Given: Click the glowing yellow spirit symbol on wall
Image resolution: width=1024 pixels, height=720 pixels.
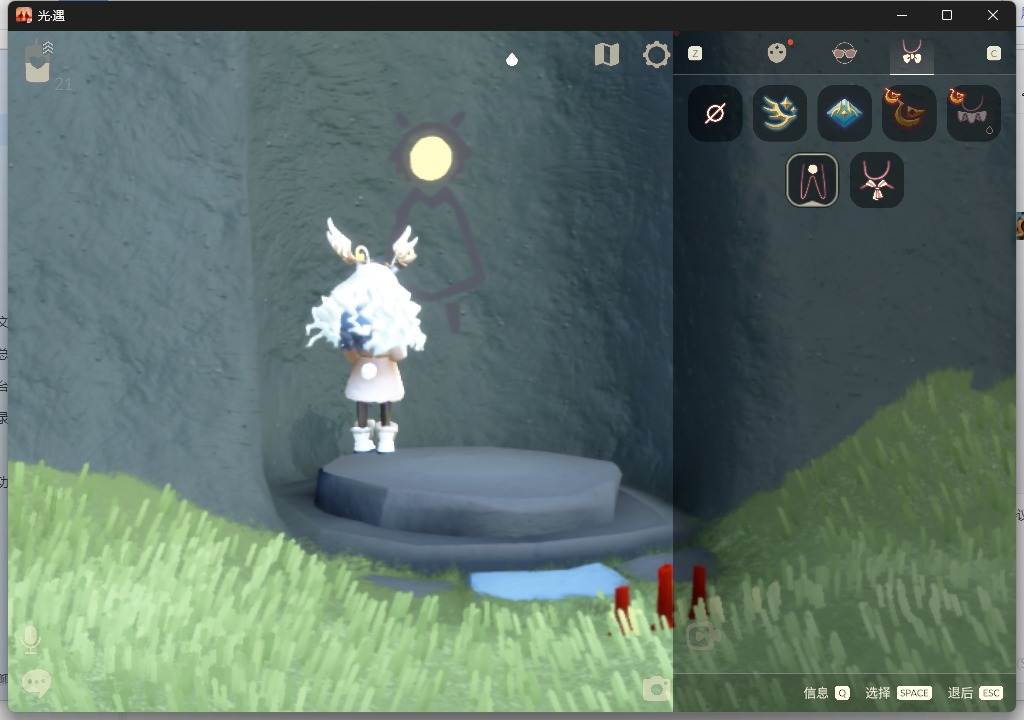Looking at the screenshot, I should point(431,159).
